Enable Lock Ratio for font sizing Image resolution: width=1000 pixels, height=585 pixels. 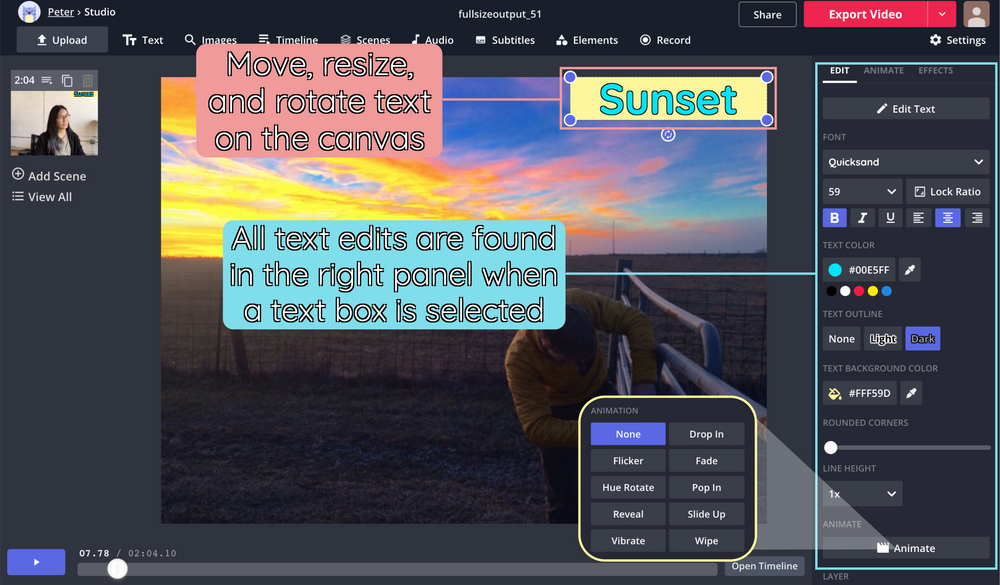pos(947,191)
